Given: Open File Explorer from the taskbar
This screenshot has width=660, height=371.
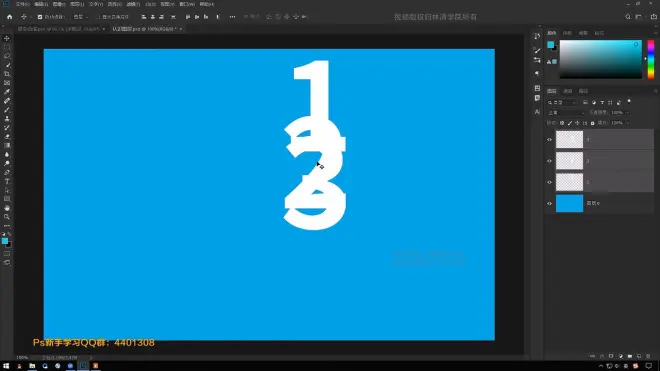Looking at the screenshot, I should 32,366.
